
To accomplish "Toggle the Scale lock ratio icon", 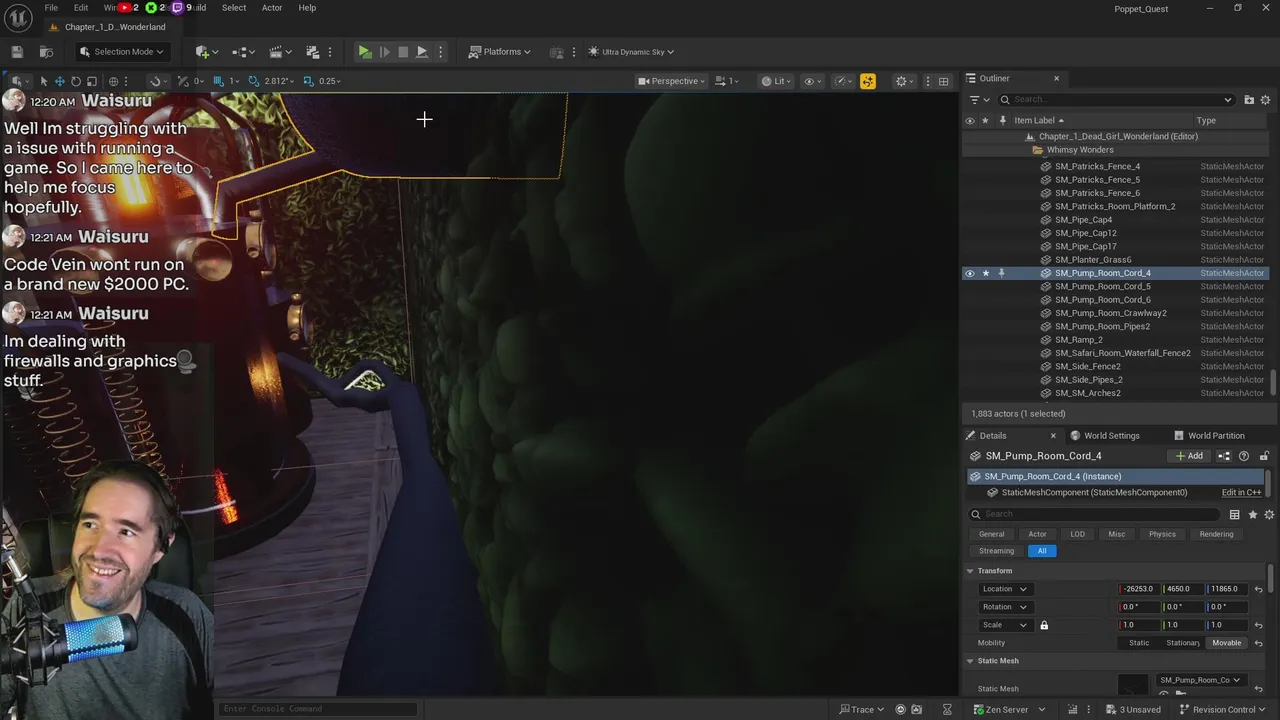I will (x=1044, y=625).
